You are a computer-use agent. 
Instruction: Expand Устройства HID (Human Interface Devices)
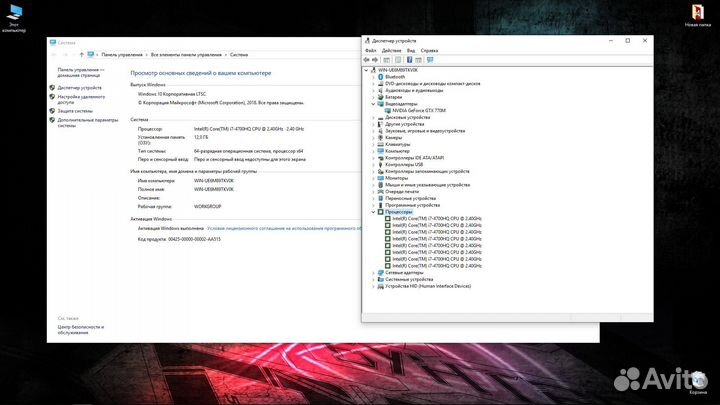tap(373, 286)
